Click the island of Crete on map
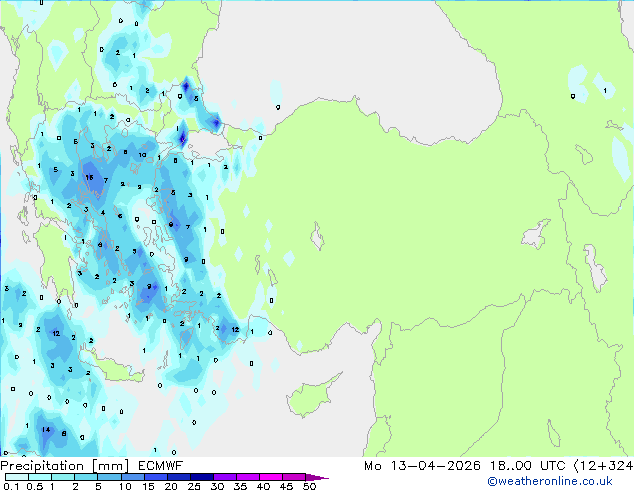Image resolution: width=634 pixels, height=490 pixels. tap(111, 366)
